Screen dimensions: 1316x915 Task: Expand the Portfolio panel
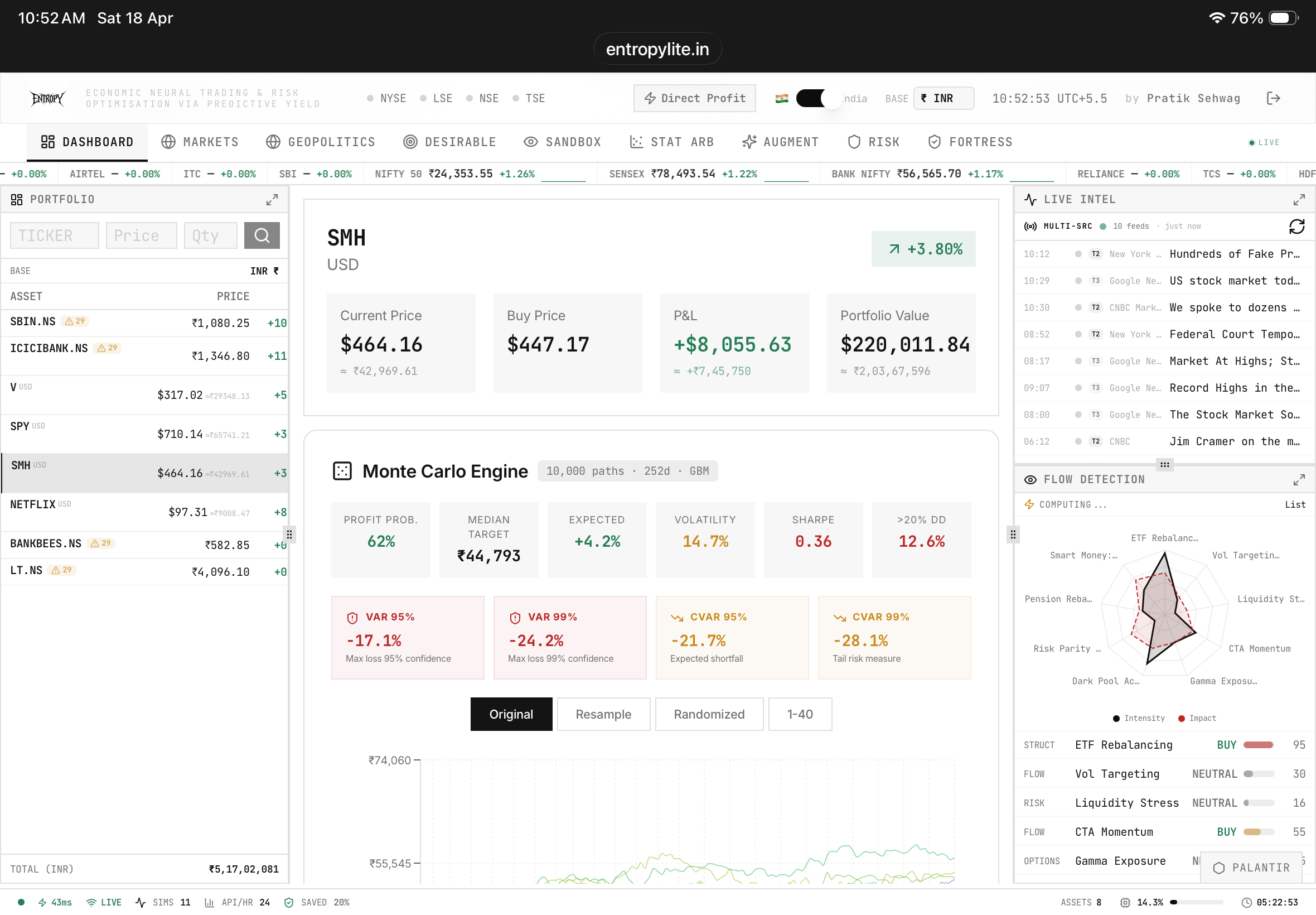pos(272,200)
